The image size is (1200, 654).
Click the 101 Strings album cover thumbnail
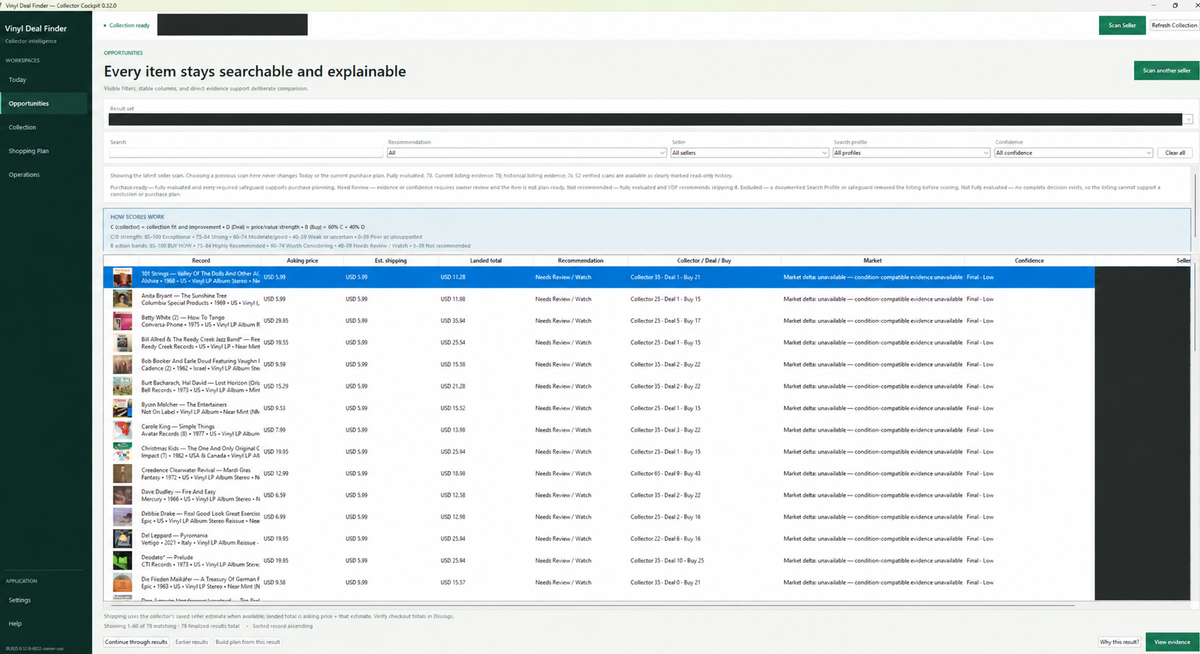coord(123,276)
